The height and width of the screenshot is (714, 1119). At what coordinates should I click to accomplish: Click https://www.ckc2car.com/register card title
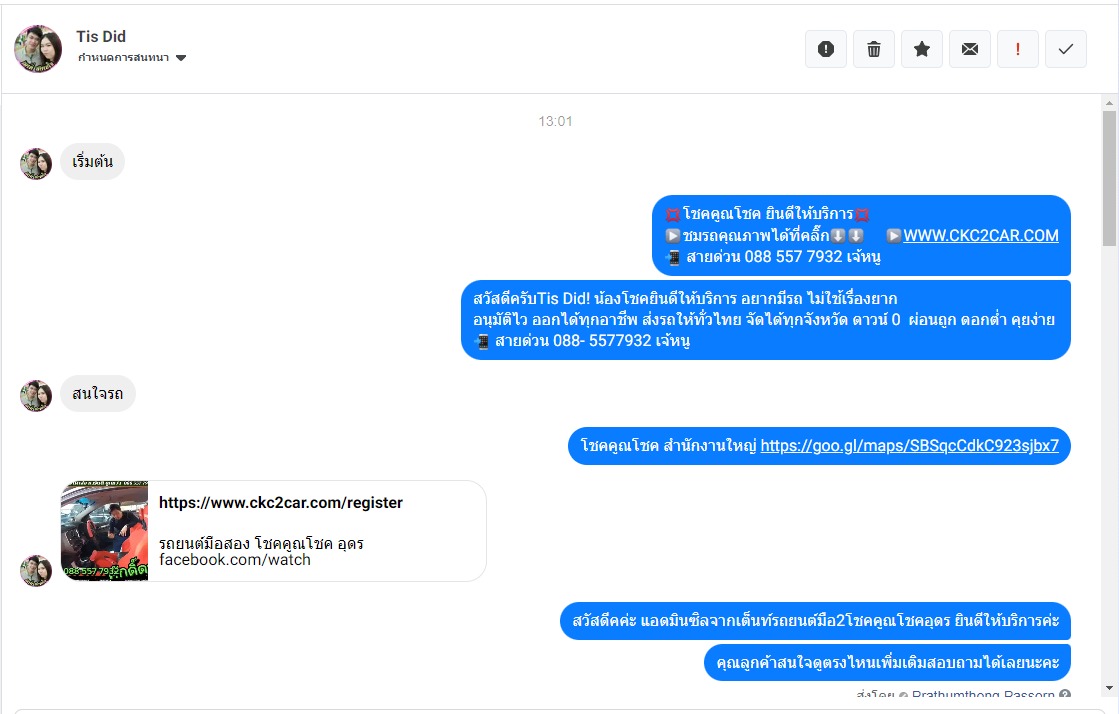pyautogui.click(x=280, y=503)
